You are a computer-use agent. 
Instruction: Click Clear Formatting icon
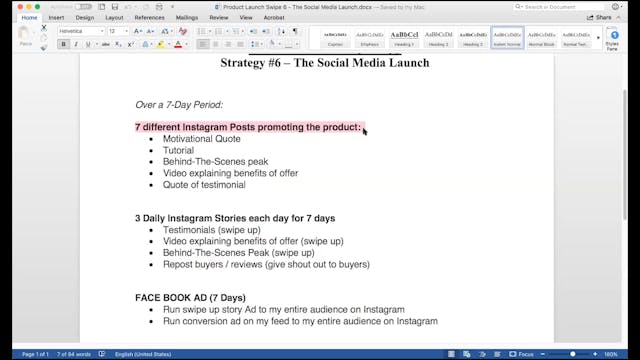182,31
